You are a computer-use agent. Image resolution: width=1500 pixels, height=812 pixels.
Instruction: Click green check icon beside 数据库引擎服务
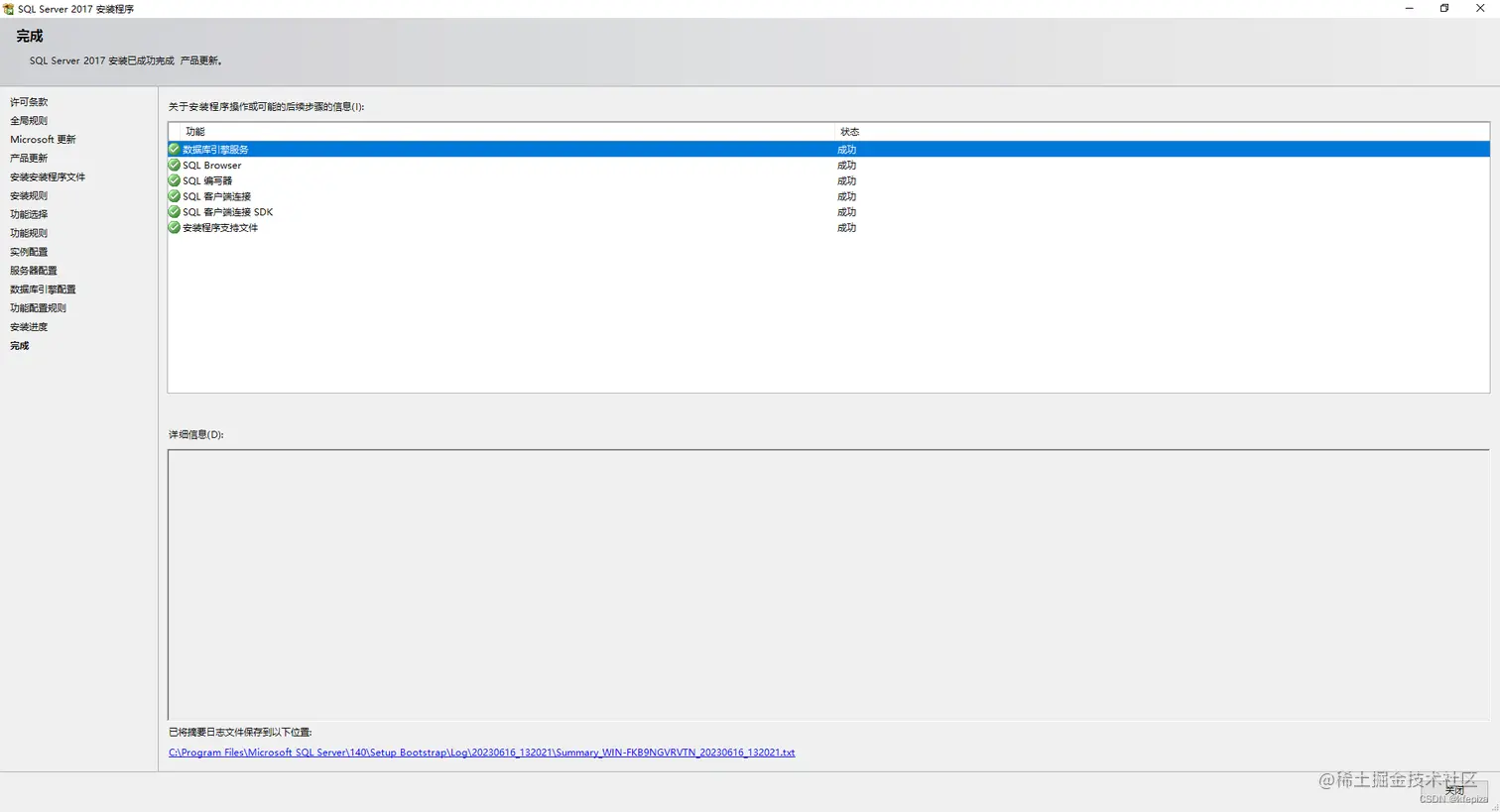(x=175, y=149)
